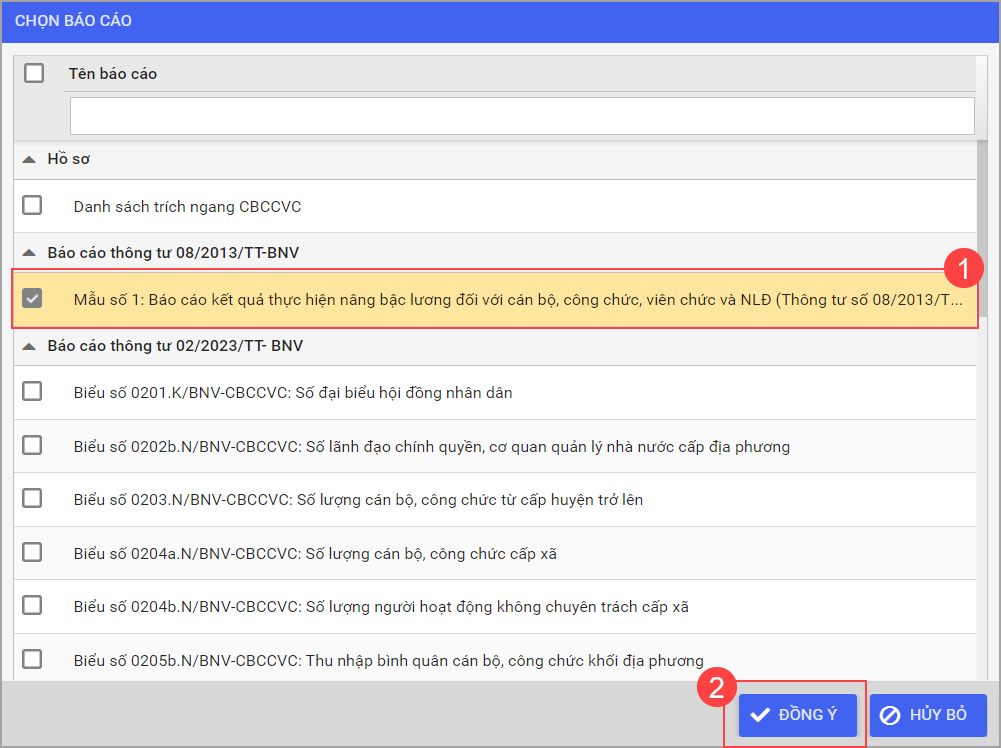Uncheck the Mẫu số 1 report checkbox

(x=33, y=298)
